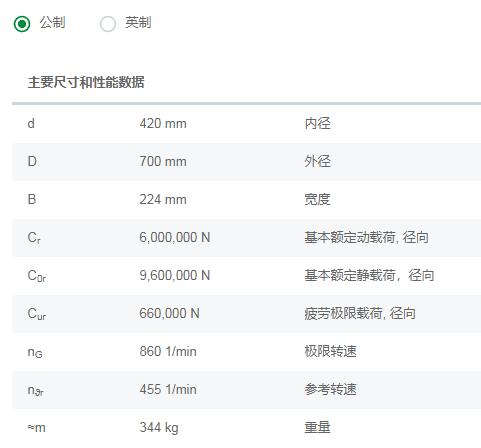Viewport: 481px width, 448px height.
Task: Click the 9,600,000 N static load value
Action: pos(175,276)
